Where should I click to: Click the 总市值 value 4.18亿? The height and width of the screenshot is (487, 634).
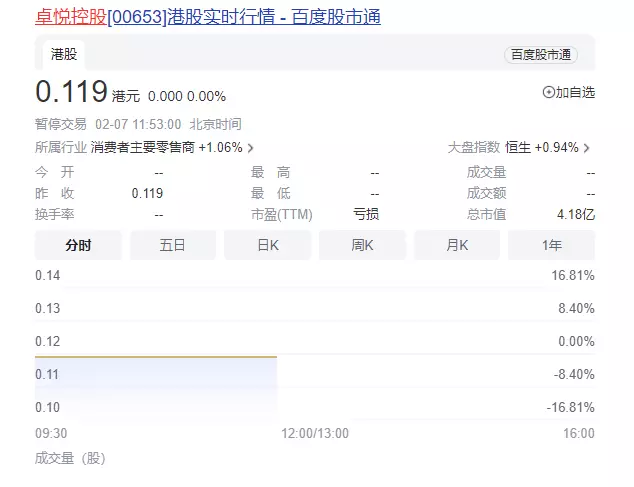[576, 214]
